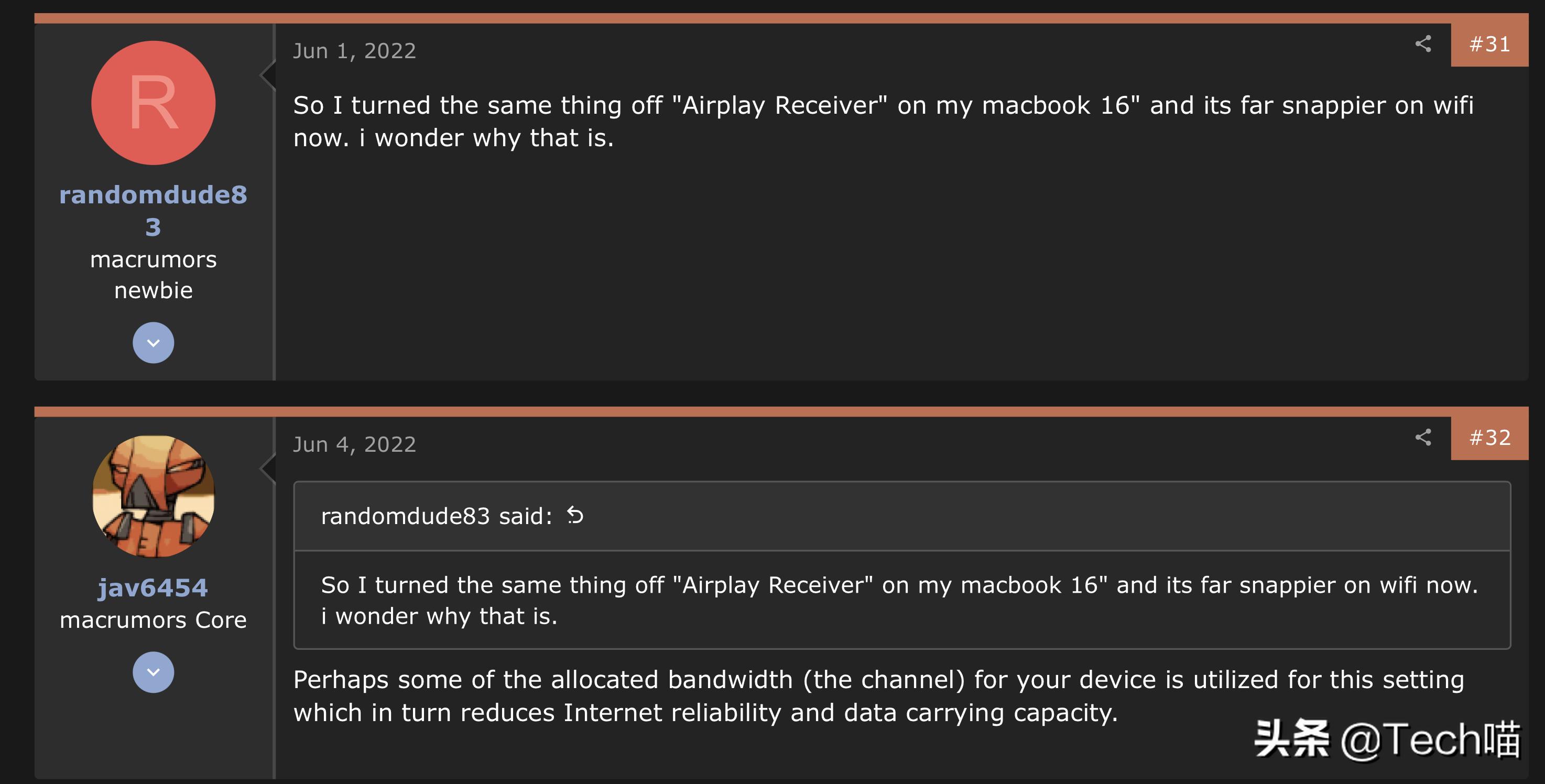Select the quoted Airplay Receiver text block

click(869, 599)
